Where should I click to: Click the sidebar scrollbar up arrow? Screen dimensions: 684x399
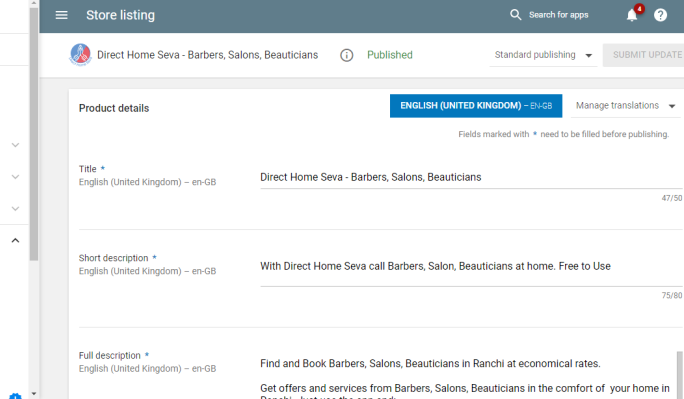34,3
